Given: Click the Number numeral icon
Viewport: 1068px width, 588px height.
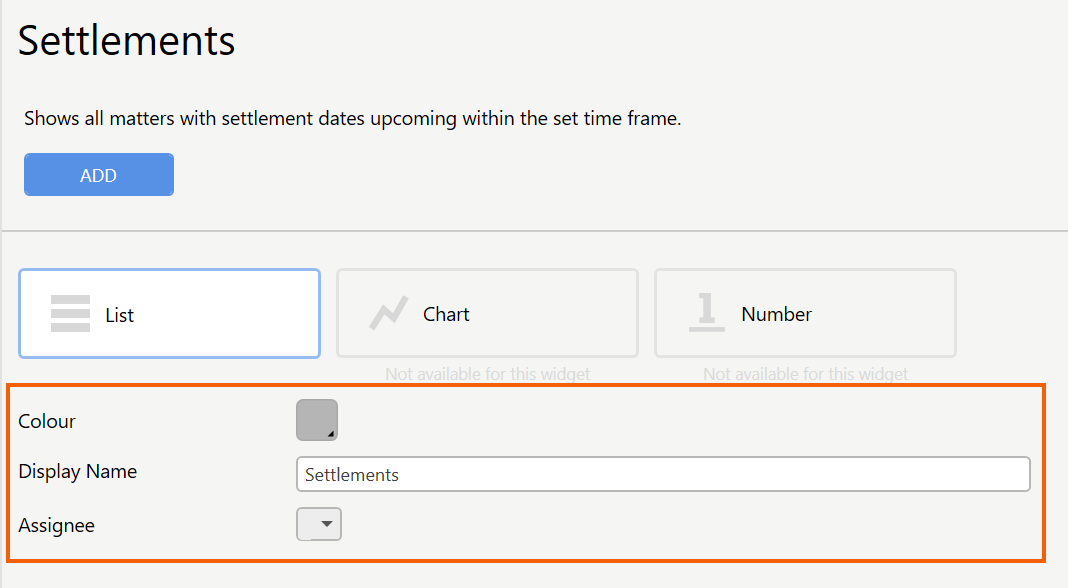Looking at the screenshot, I should click(x=706, y=312).
